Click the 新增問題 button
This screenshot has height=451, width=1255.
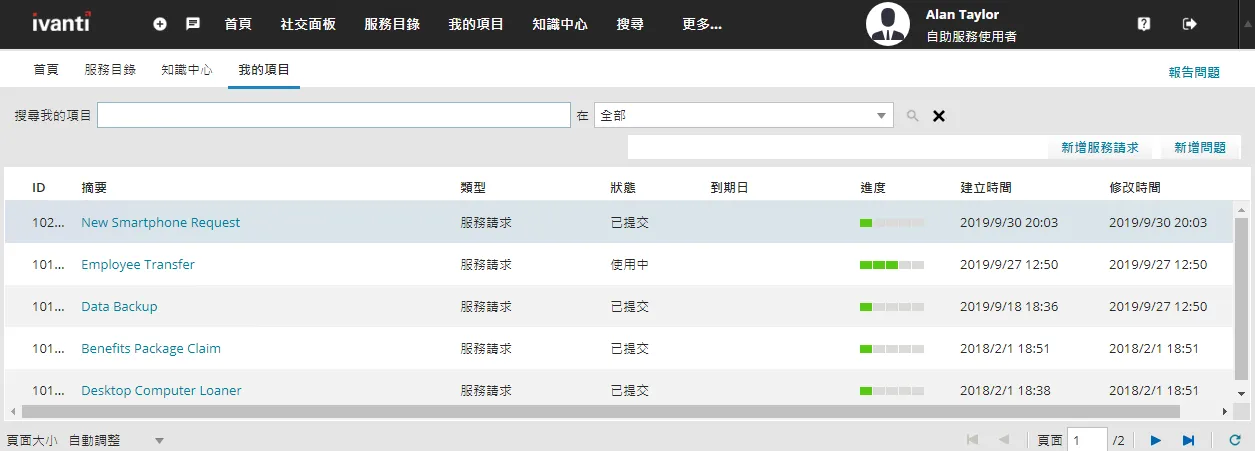click(1200, 147)
